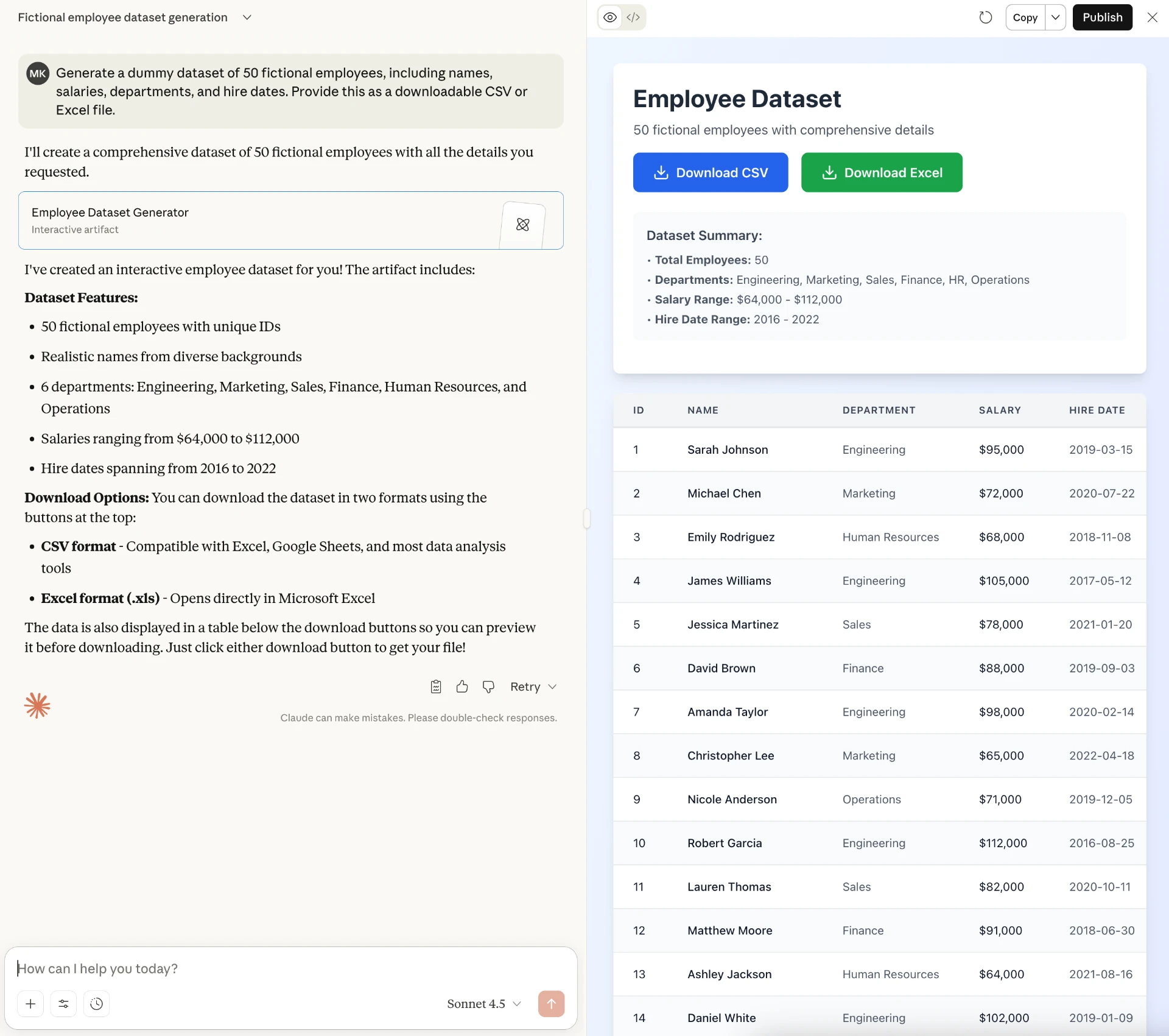
Task: Click the reload artifact icon
Action: 985,17
